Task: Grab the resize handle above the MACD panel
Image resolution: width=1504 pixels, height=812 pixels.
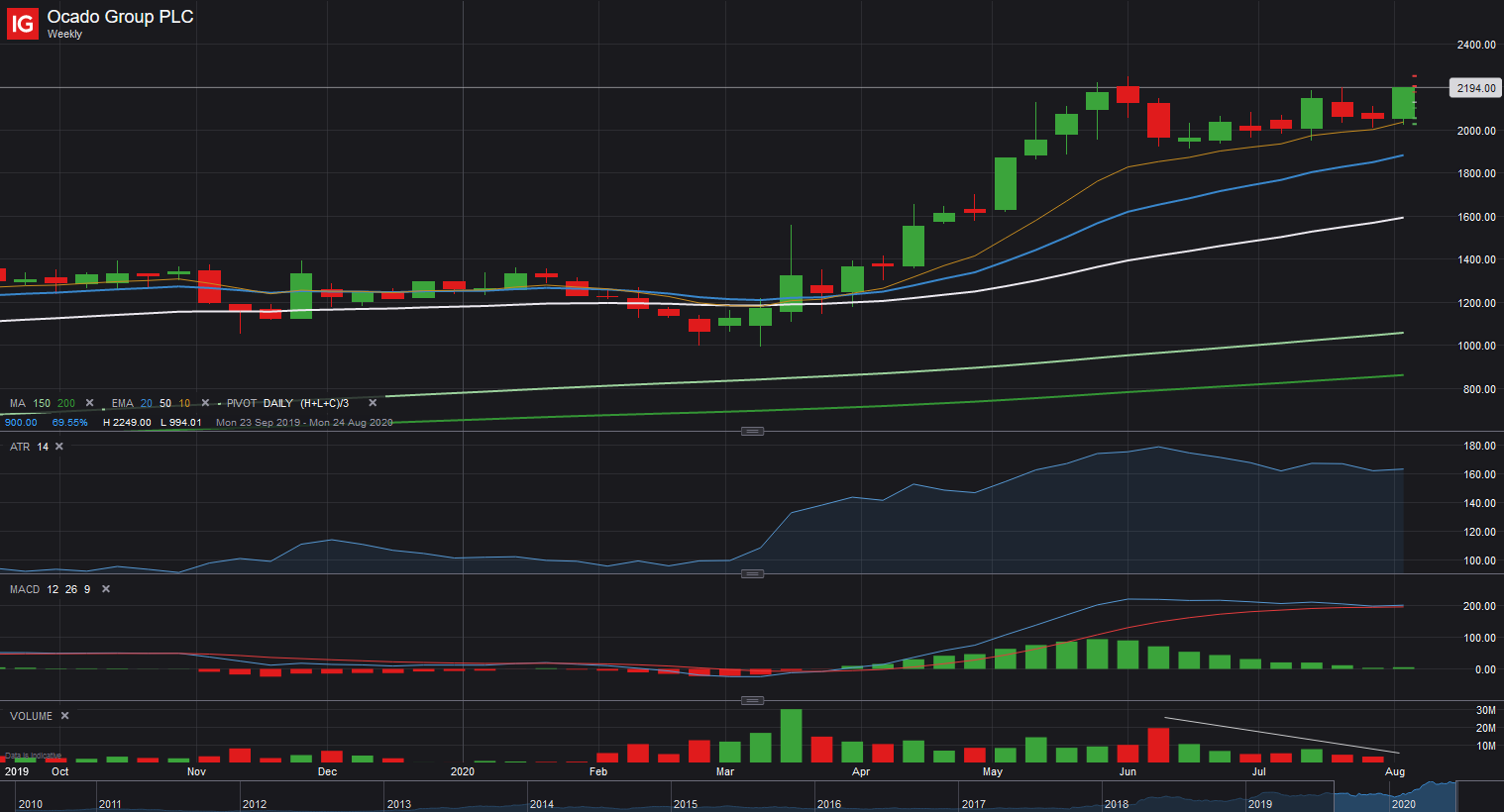Action: pos(753,573)
